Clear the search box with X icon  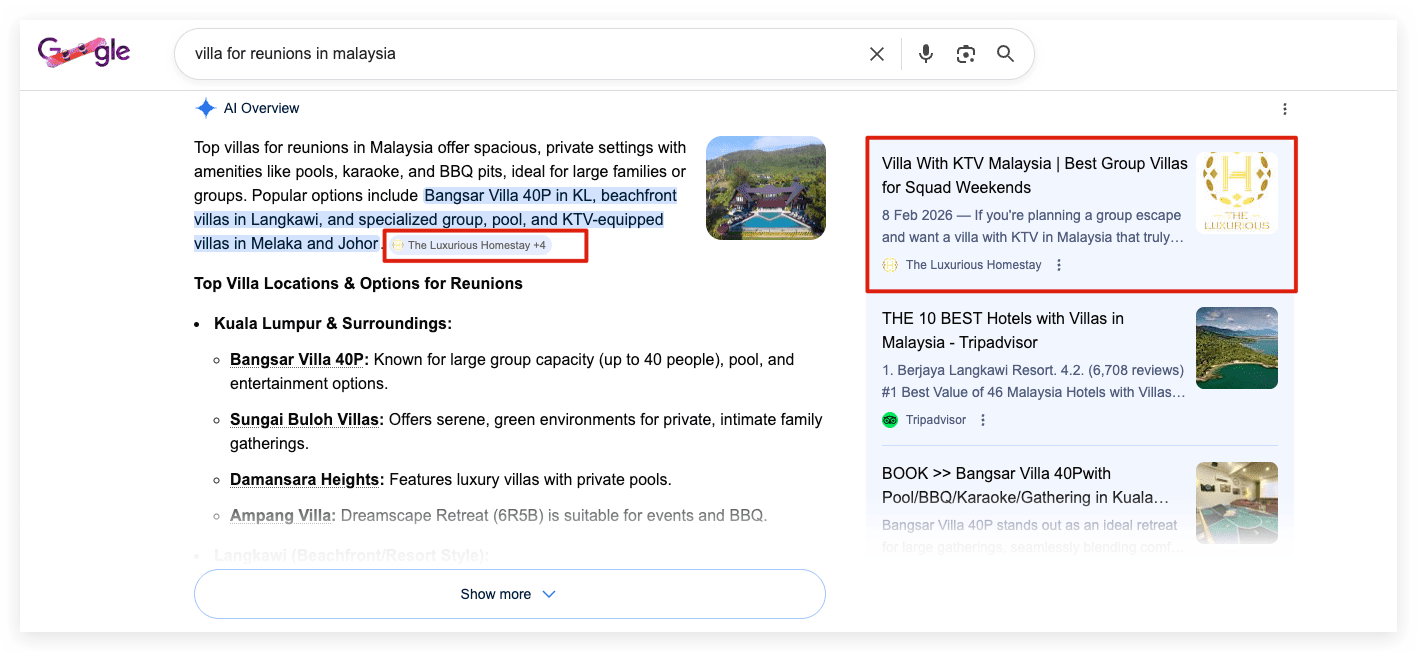point(877,54)
